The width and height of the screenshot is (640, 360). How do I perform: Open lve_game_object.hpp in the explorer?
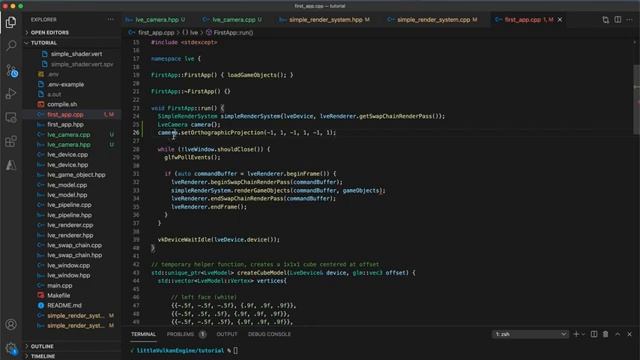pos(76,175)
